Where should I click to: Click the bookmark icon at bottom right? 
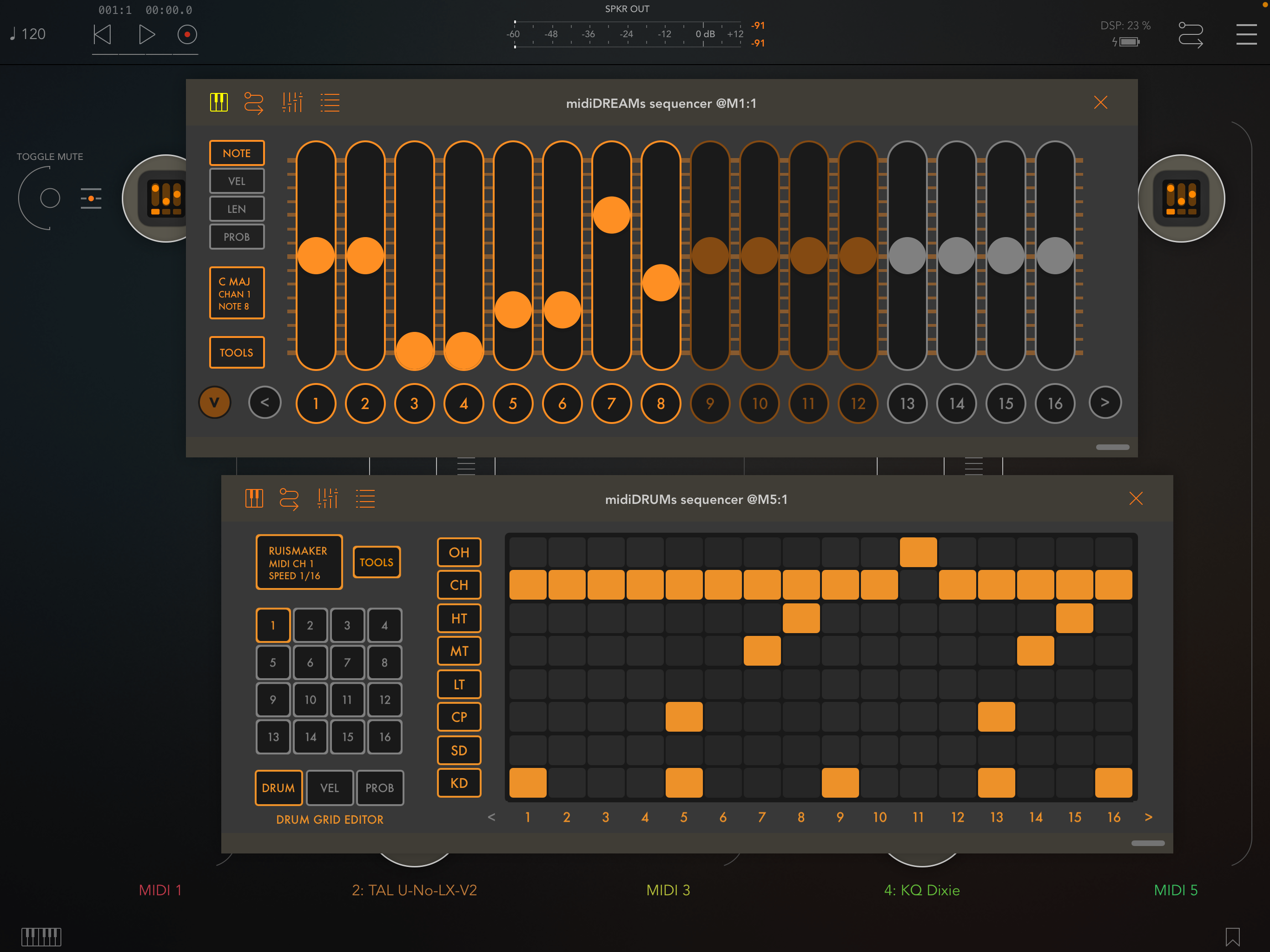pos(1232,937)
